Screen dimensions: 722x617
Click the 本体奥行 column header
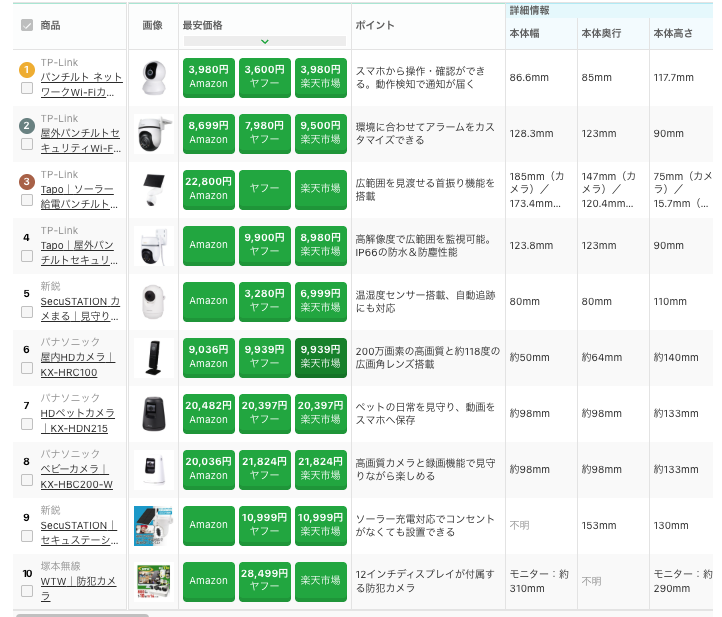[601, 33]
